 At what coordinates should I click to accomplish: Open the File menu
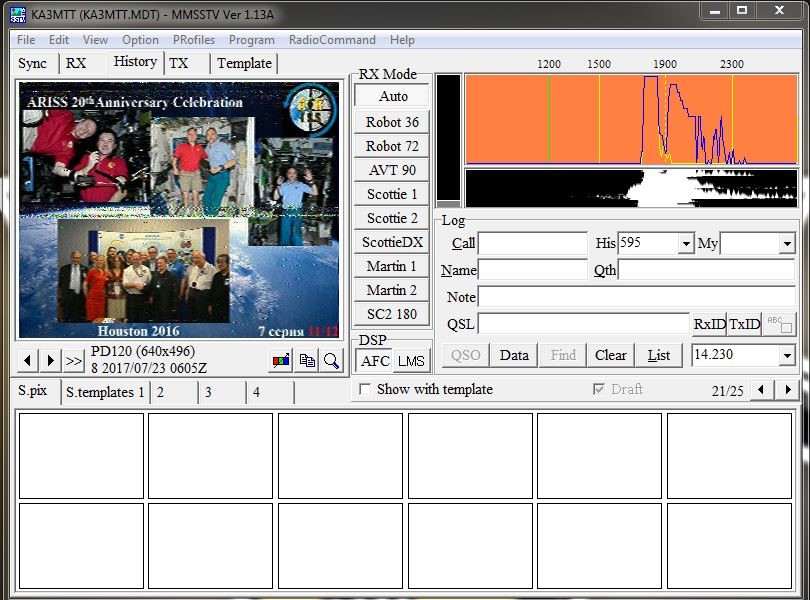[26, 40]
